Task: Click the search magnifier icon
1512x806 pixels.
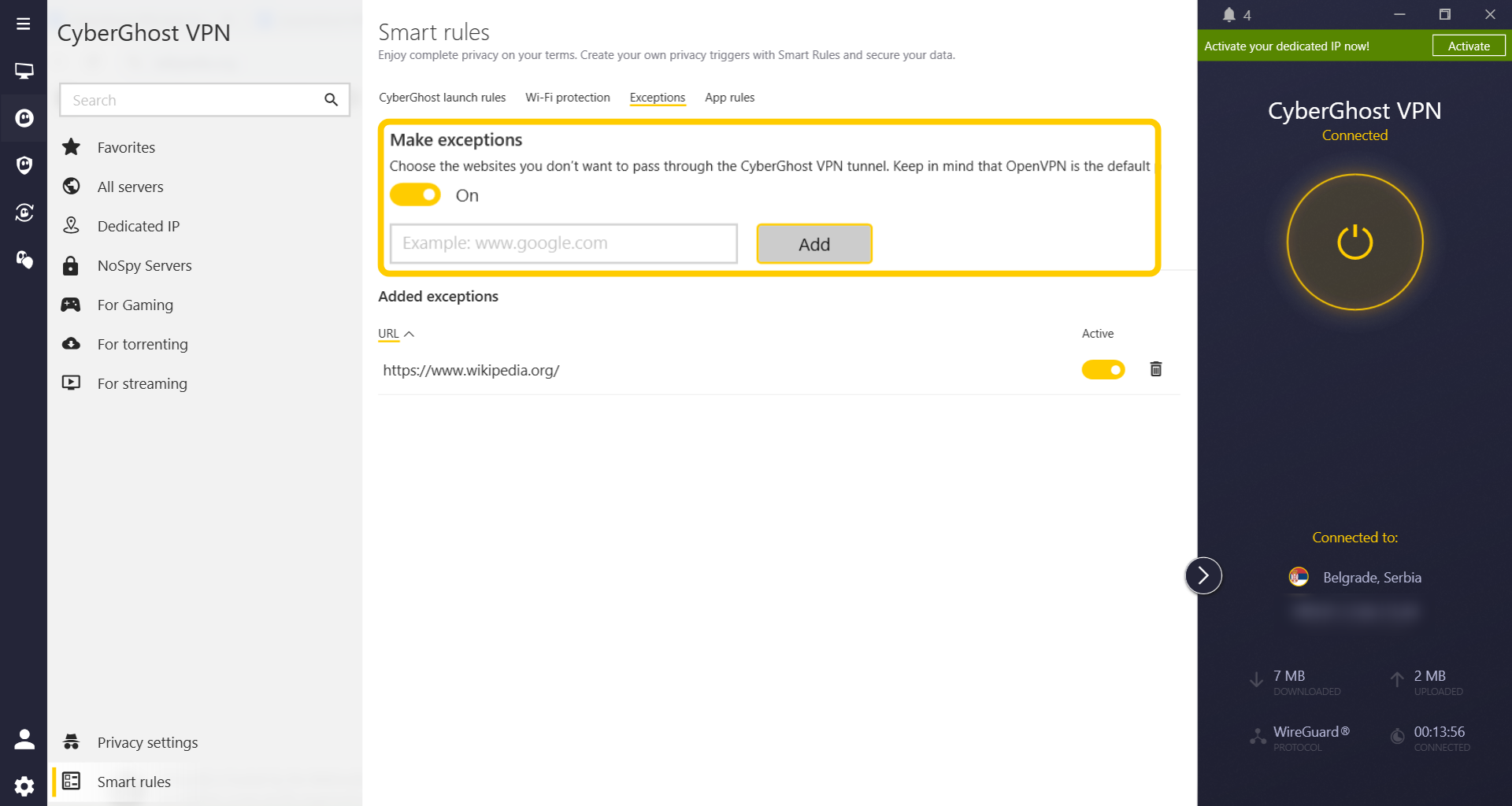Action: pos(331,100)
